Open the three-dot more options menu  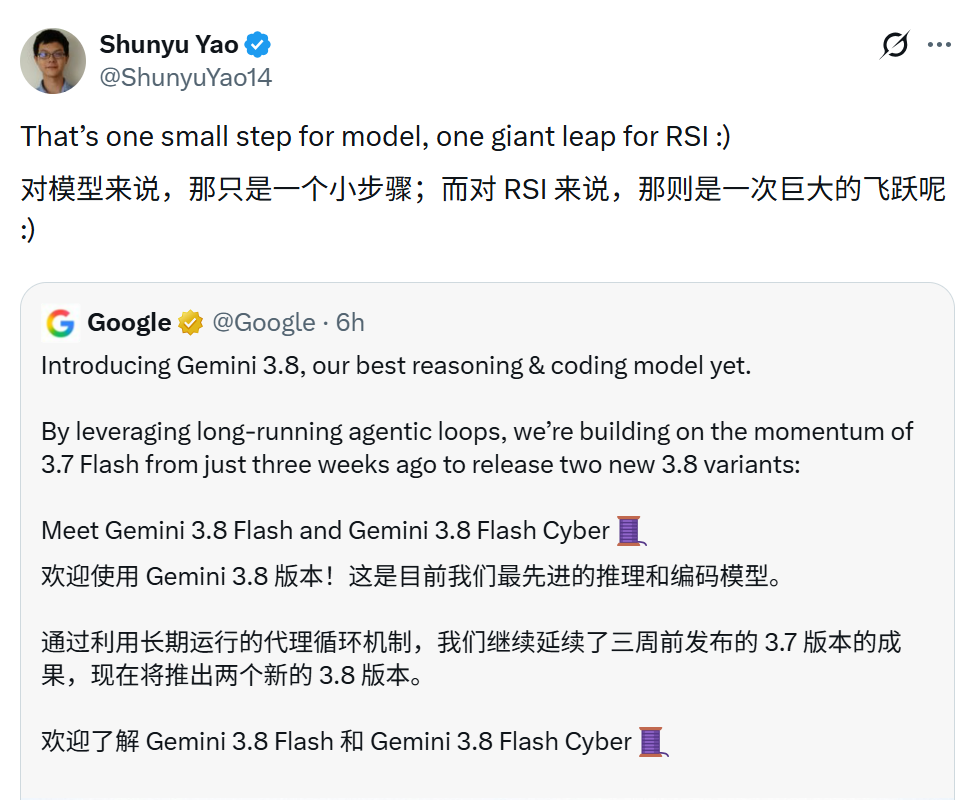click(939, 45)
